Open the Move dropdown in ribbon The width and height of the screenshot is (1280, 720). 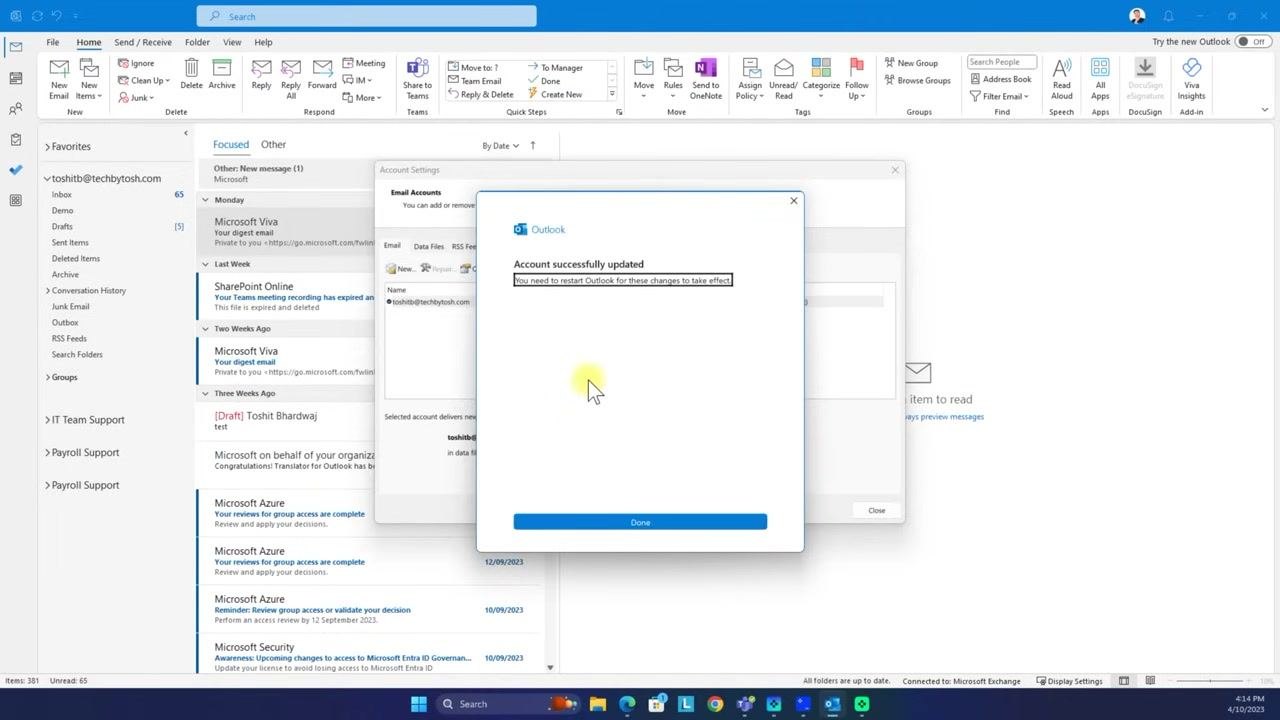click(x=644, y=79)
